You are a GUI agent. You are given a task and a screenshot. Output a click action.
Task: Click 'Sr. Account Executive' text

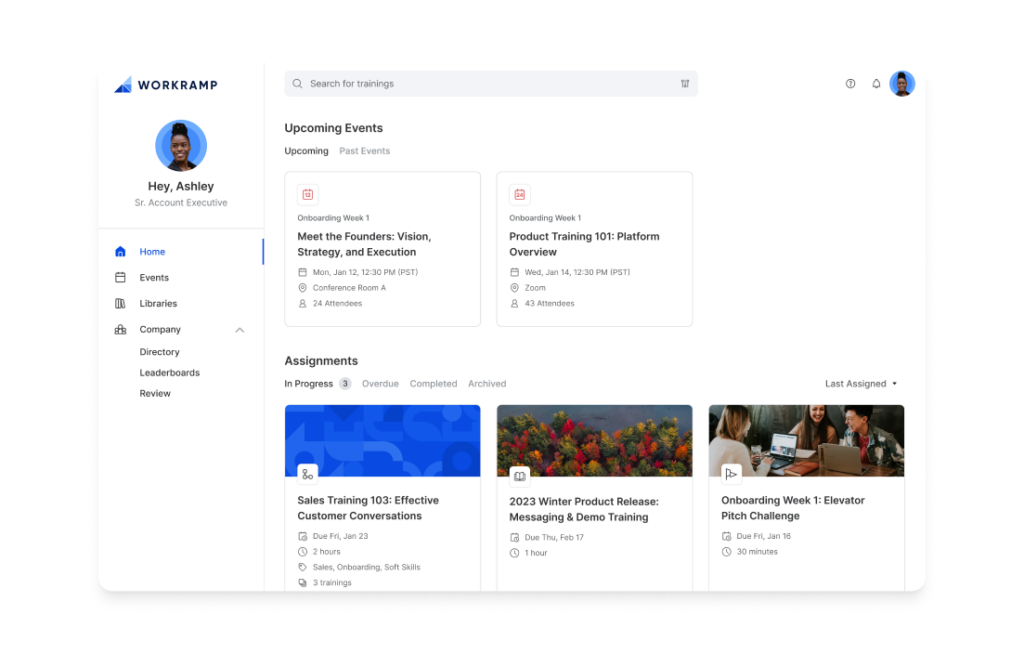(x=181, y=203)
